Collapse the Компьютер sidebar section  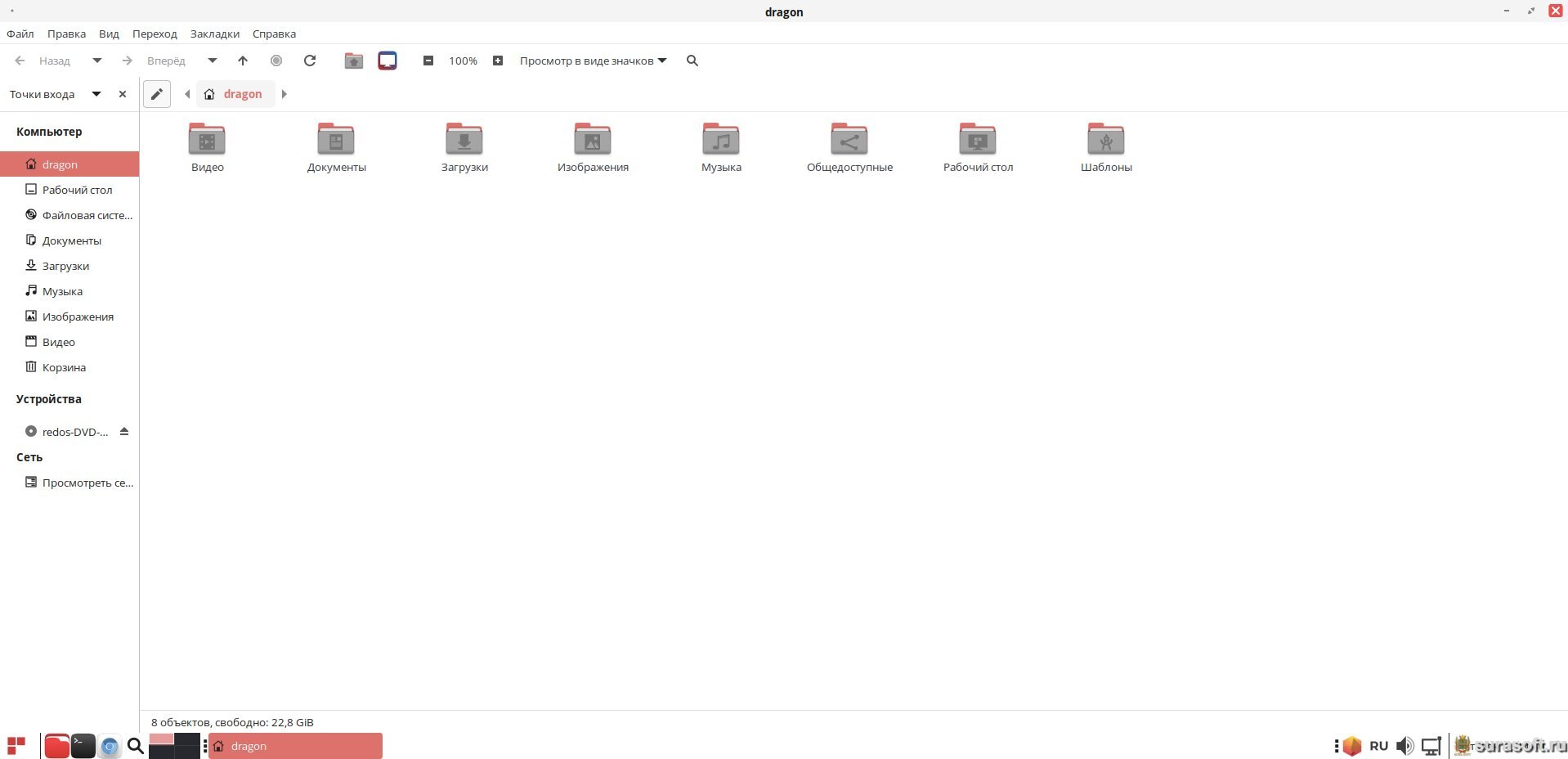(49, 132)
